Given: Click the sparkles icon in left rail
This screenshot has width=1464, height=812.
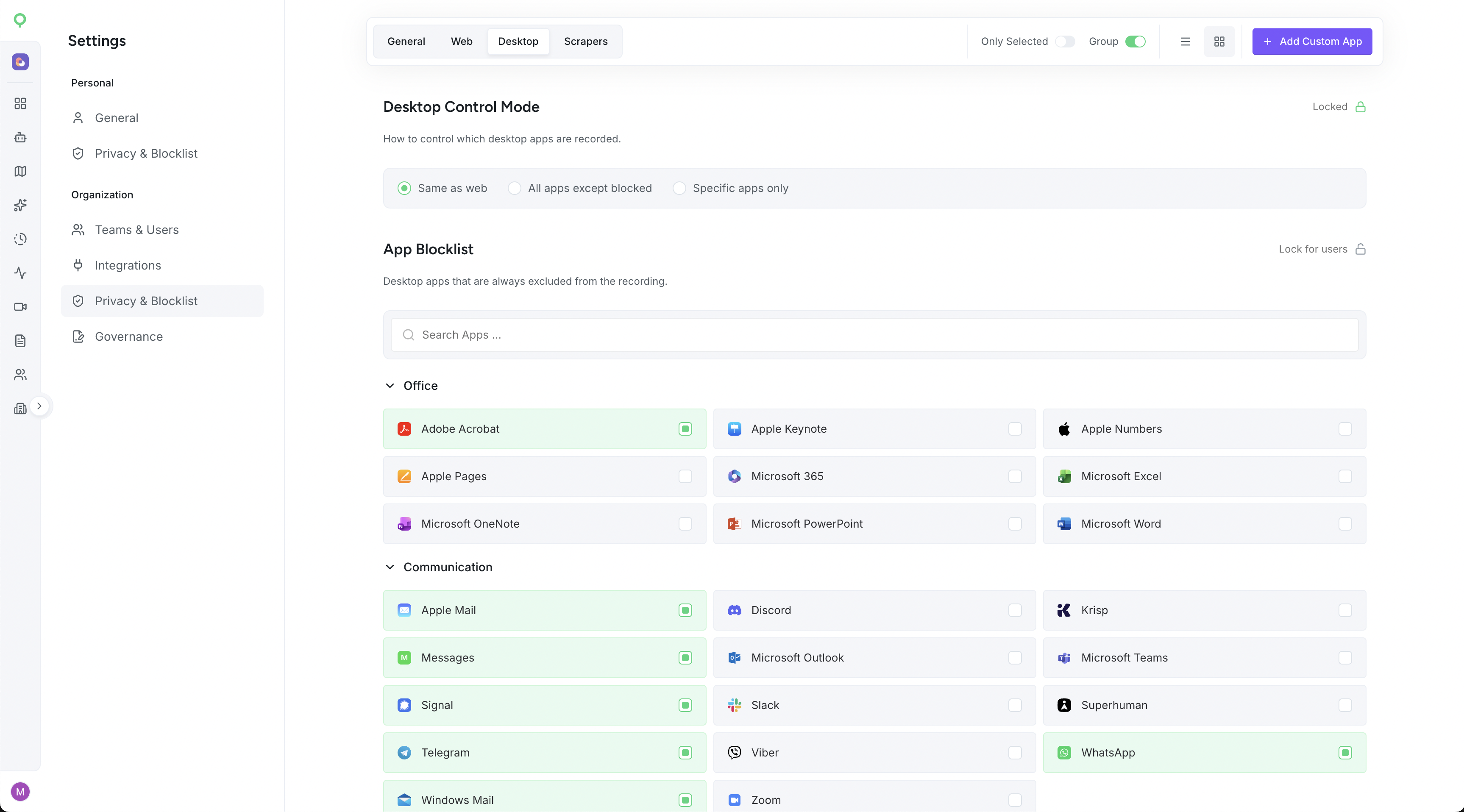Looking at the screenshot, I should tap(20, 205).
